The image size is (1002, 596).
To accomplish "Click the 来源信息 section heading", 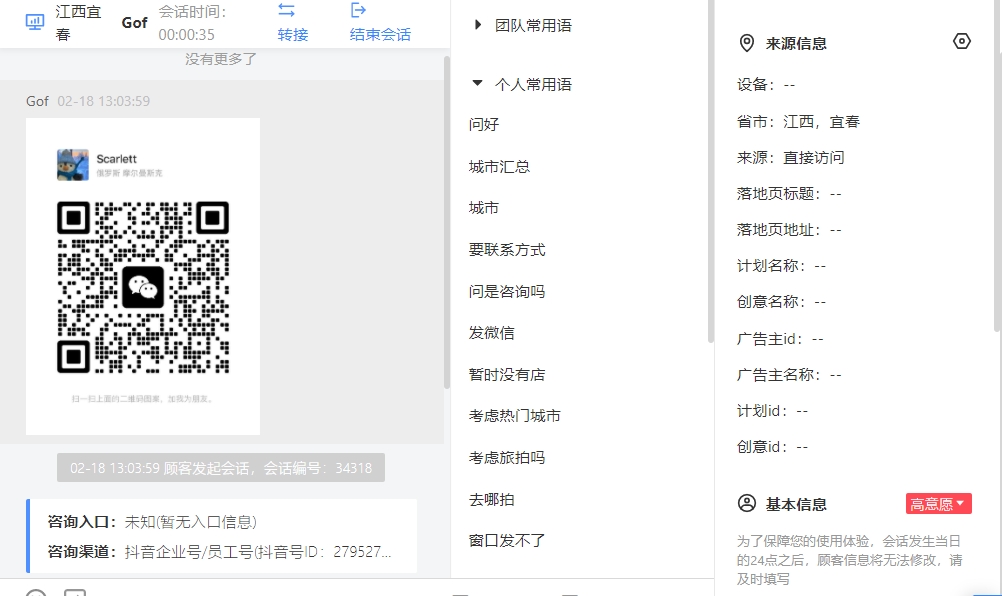I will 796,43.
